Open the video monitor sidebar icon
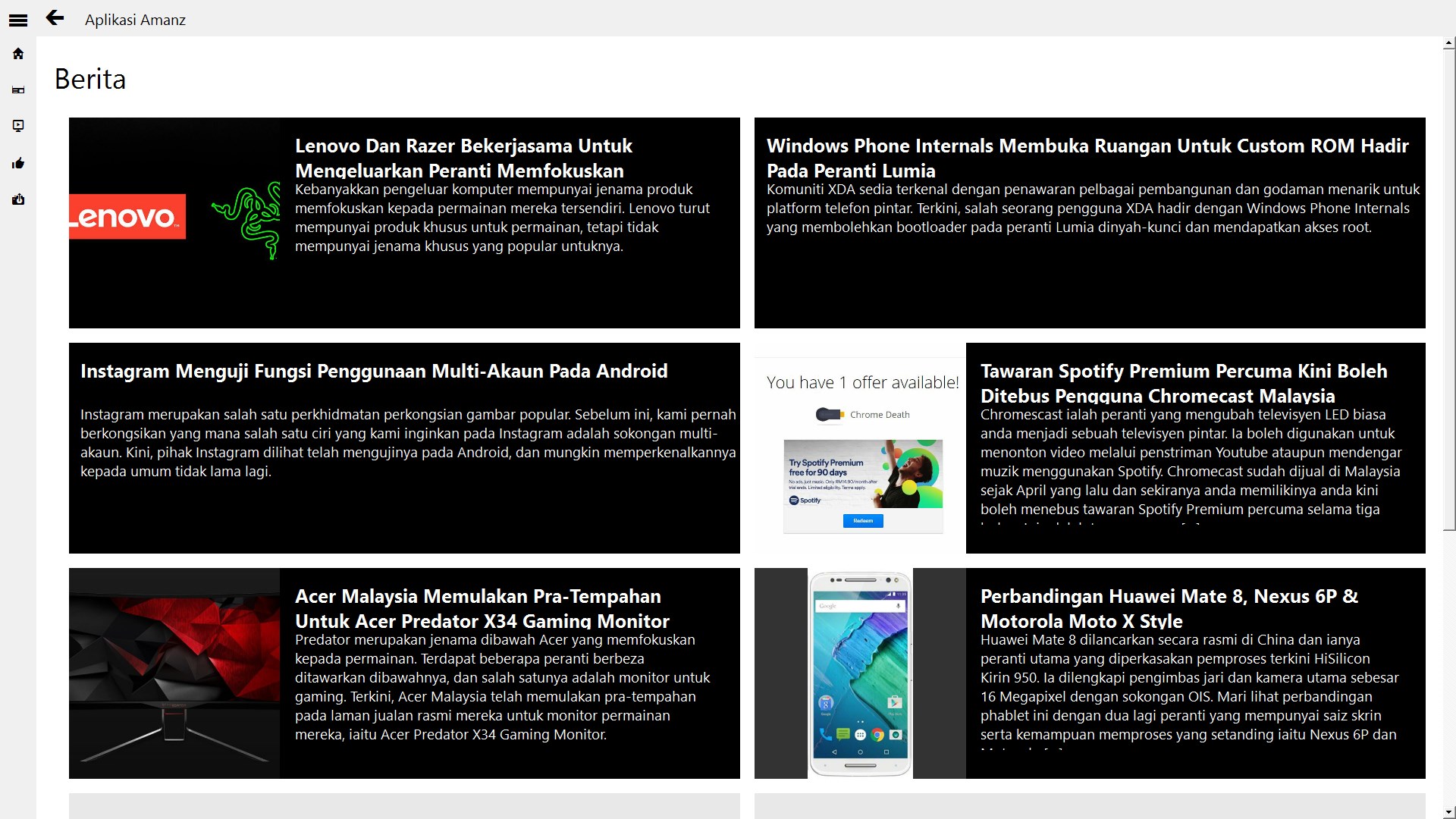The height and width of the screenshot is (819, 1456). coord(18,126)
